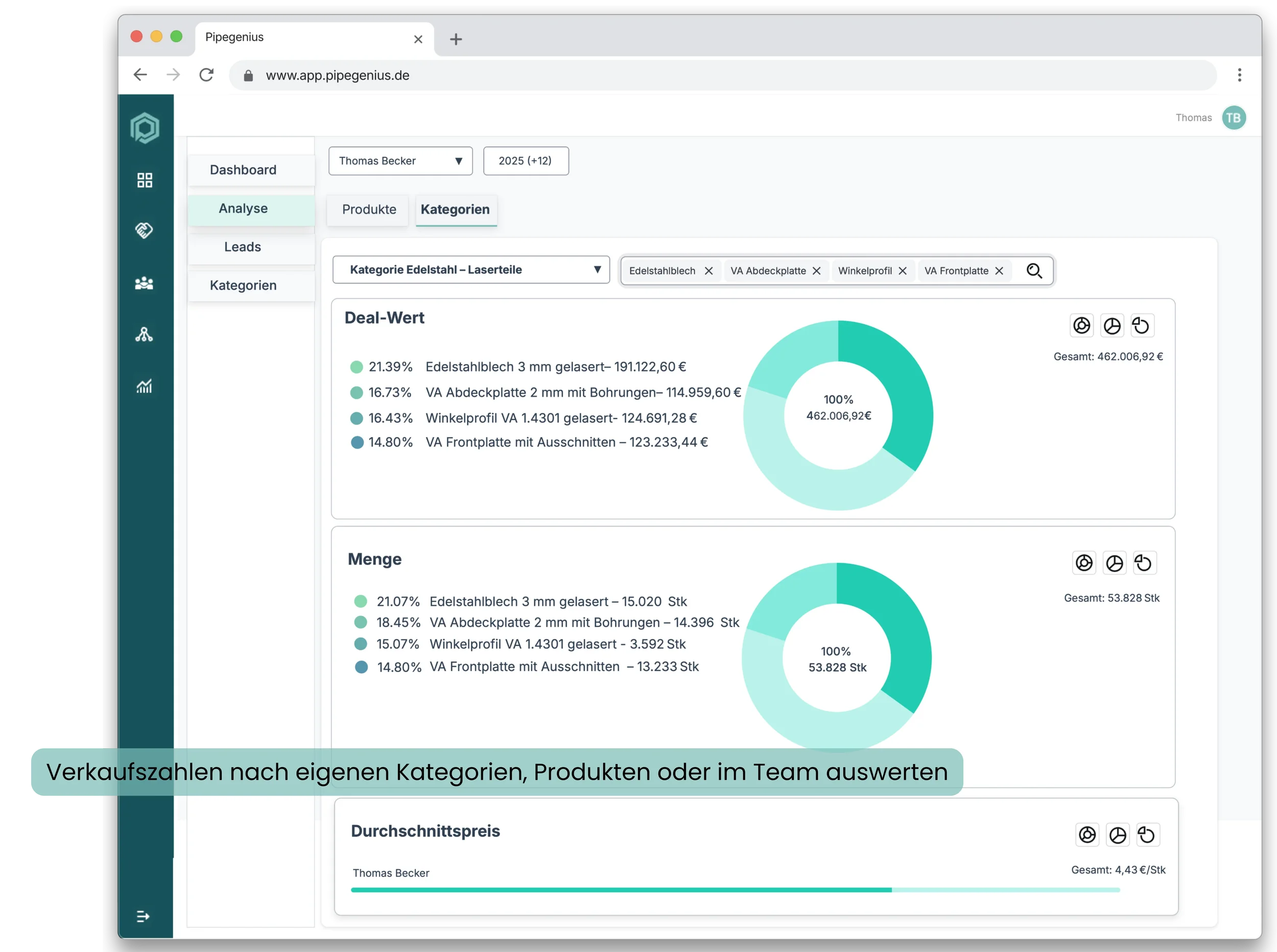Switch Menge card to pie chart view
This screenshot has height=952, width=1277.
click(x=1115, y=563)
